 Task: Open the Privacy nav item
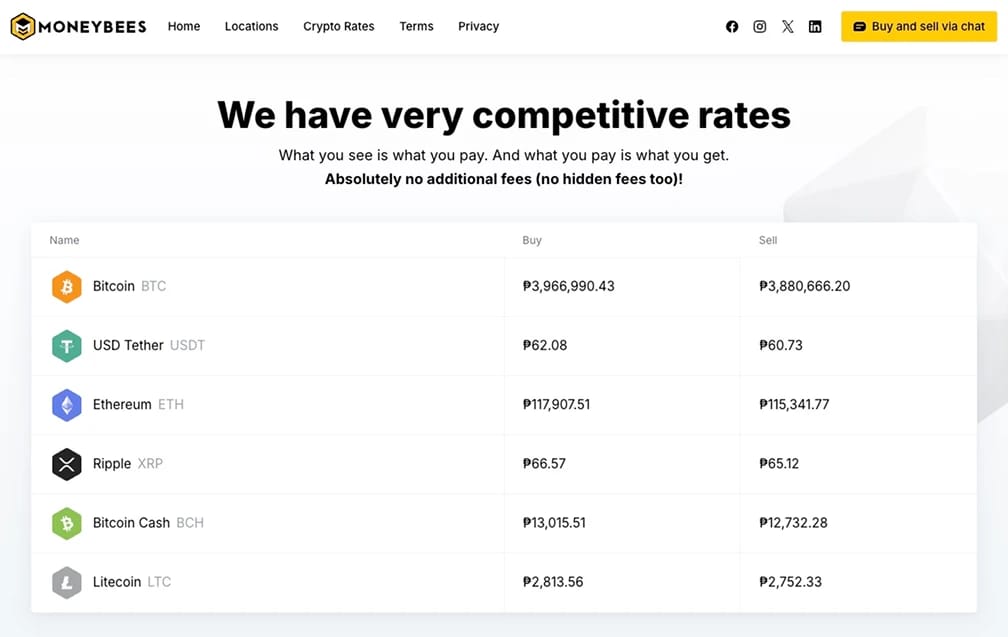click(478, 26)
